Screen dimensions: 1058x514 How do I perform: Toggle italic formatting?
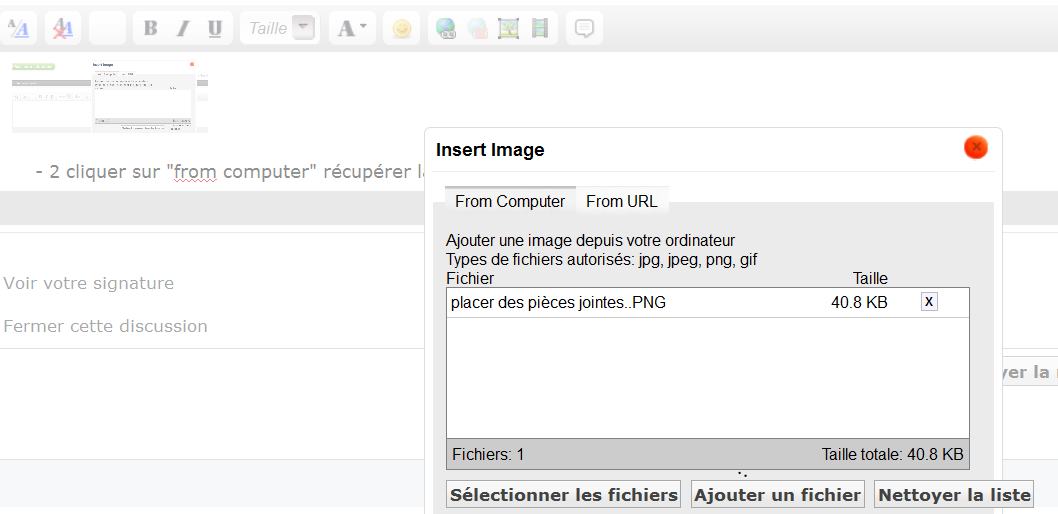pos(182,28)
